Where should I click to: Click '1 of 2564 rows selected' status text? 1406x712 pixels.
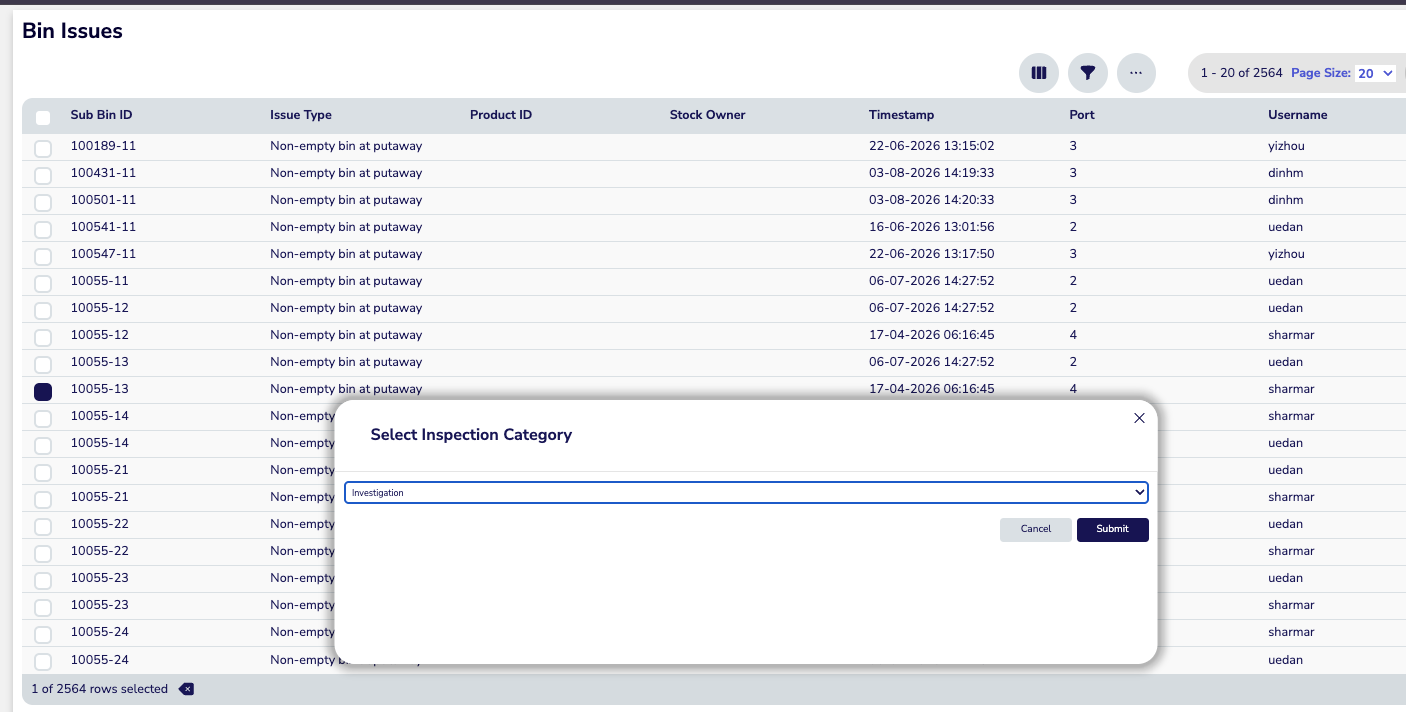(x=99, y=689)
